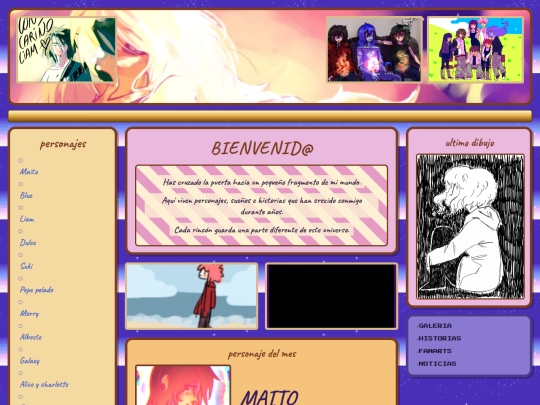This screenshot has height=405, width=540.
Task: Click the personajes sidebar heading
Action: pos(63,144)
